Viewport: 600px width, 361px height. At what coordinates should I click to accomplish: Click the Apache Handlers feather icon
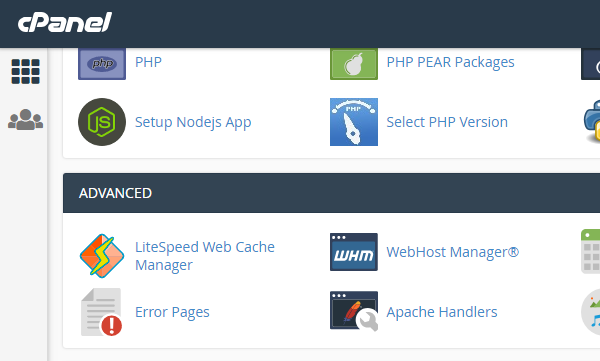(x=354, y=311)
